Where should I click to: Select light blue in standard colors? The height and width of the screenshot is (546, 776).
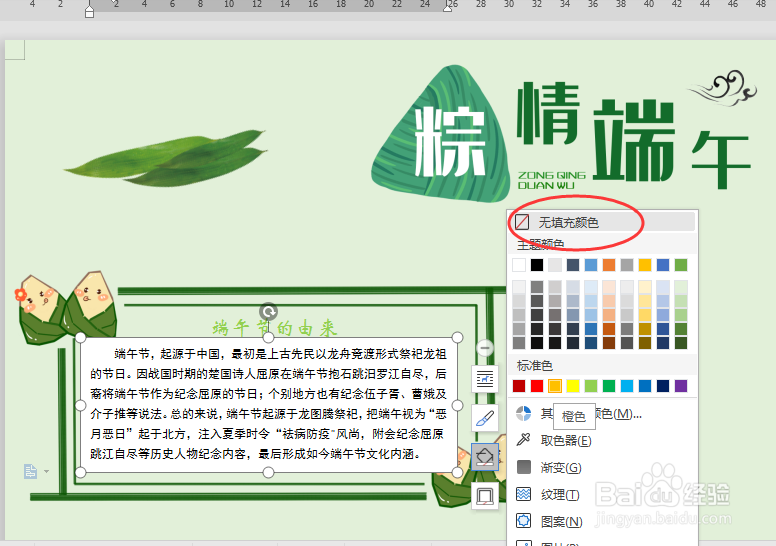627,386
